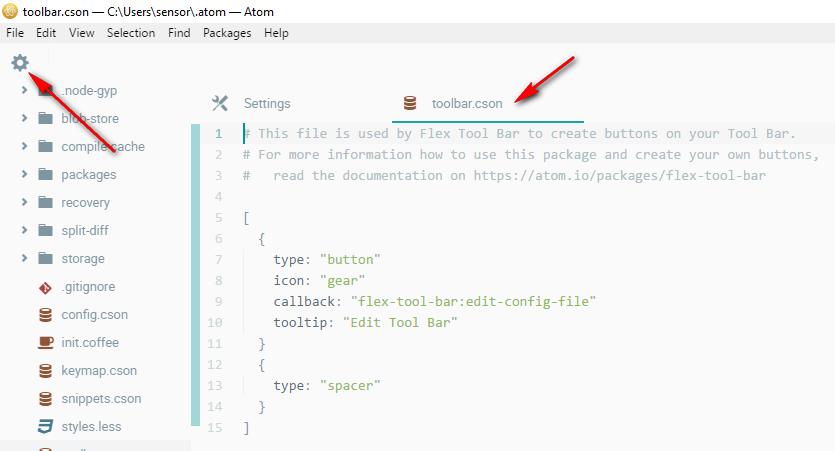
Task: Open the File menu
Action: pos(15,33)
